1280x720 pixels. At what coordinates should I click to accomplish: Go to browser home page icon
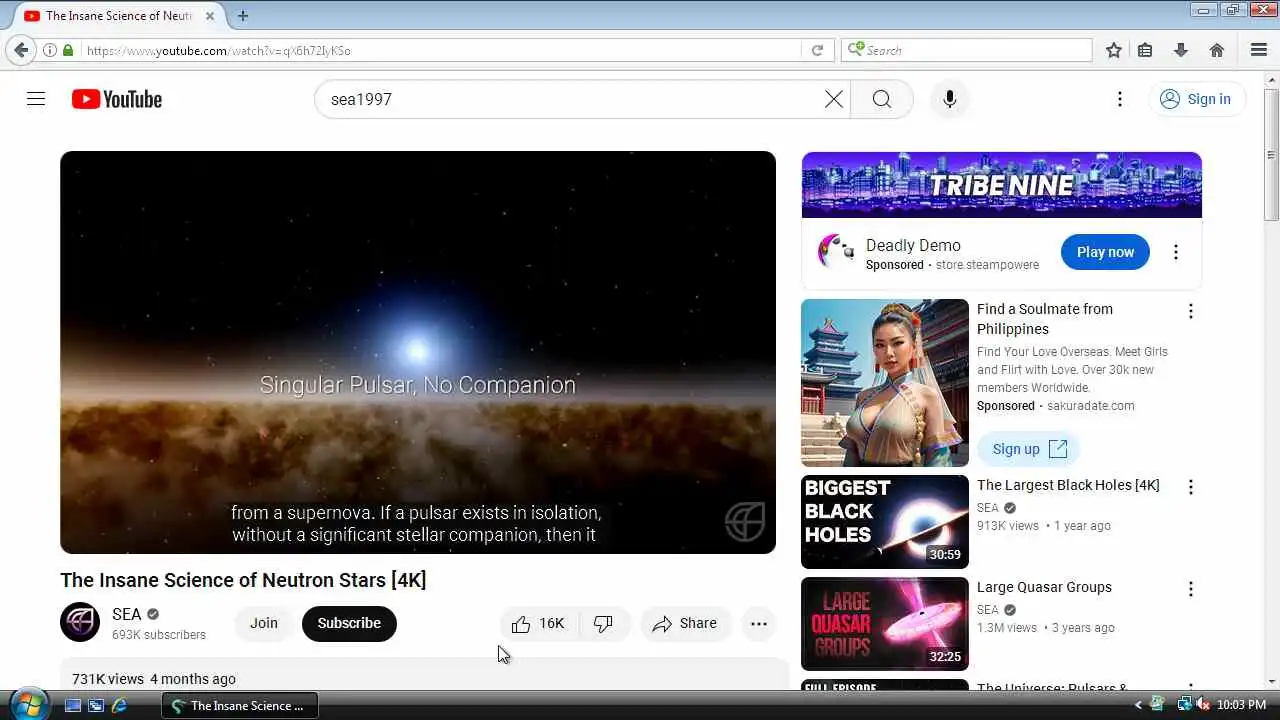click(1217, 50)
